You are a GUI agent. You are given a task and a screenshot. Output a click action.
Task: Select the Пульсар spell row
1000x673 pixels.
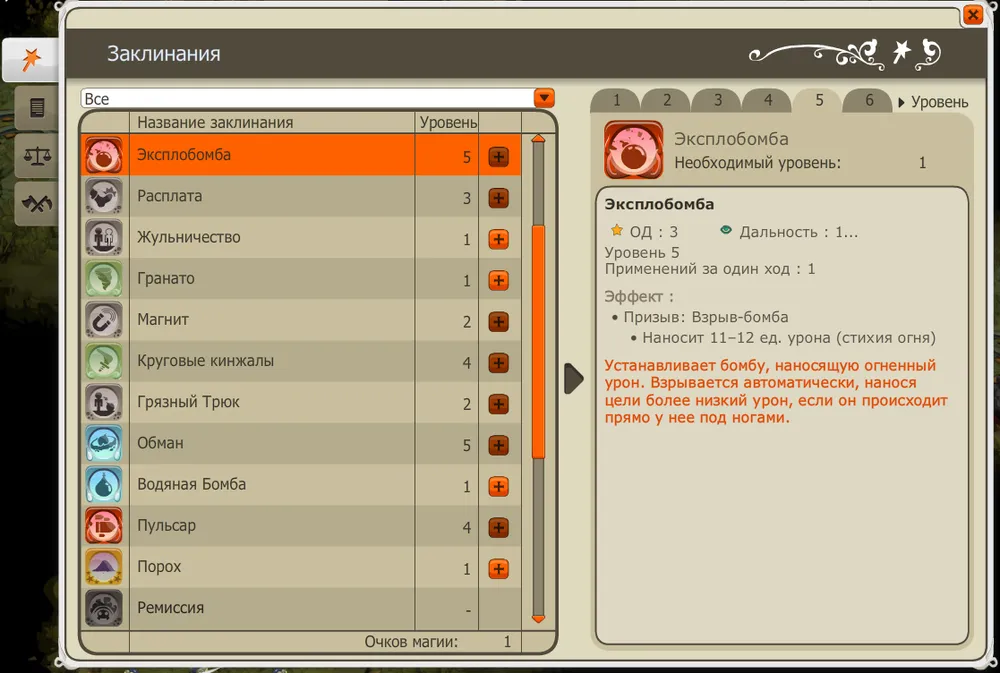[301, 526]
